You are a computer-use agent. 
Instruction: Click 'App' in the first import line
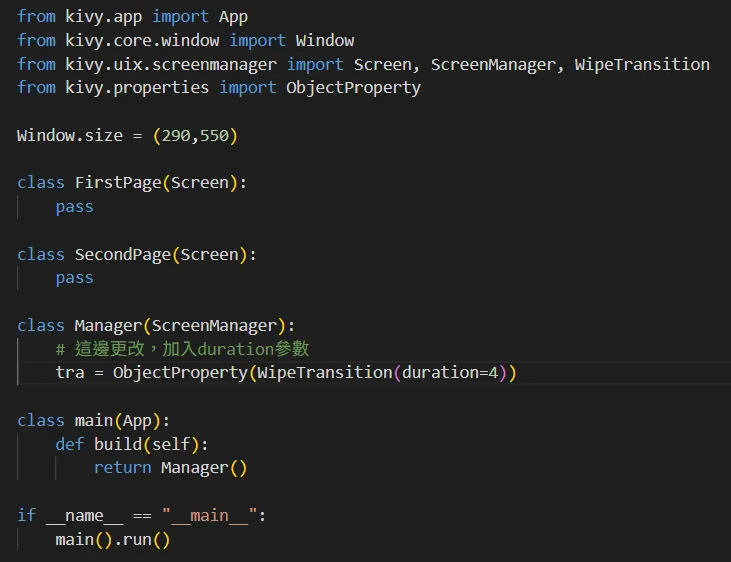click(x=233, y=17)
